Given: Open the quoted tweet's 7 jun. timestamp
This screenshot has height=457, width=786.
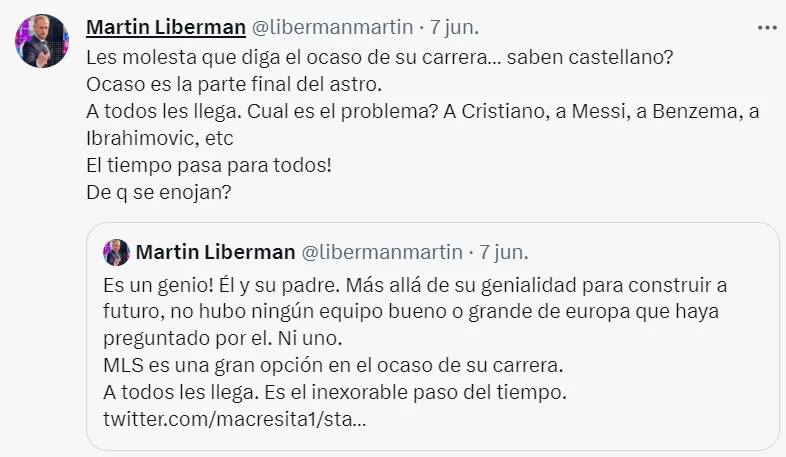Looking at the screenshot, I should tap(504, 251).
